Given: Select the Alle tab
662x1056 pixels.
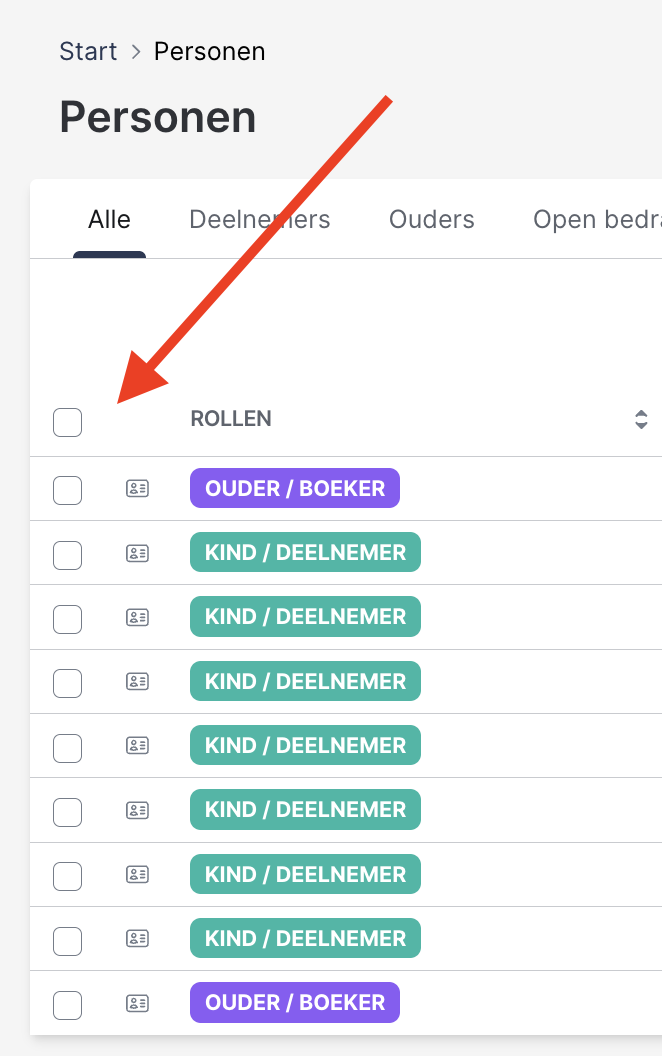Looking at the screenshot, I should pos(109,219).
